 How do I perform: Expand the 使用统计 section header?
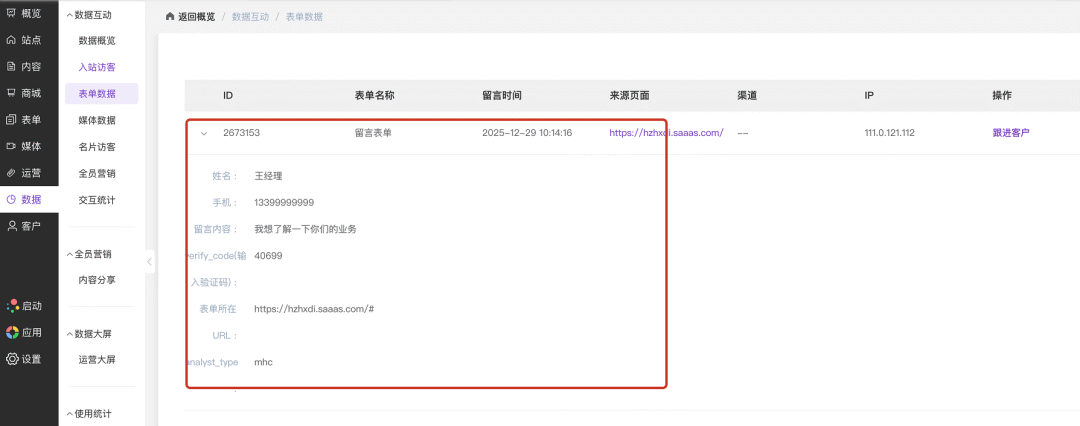tap(69, 413)
